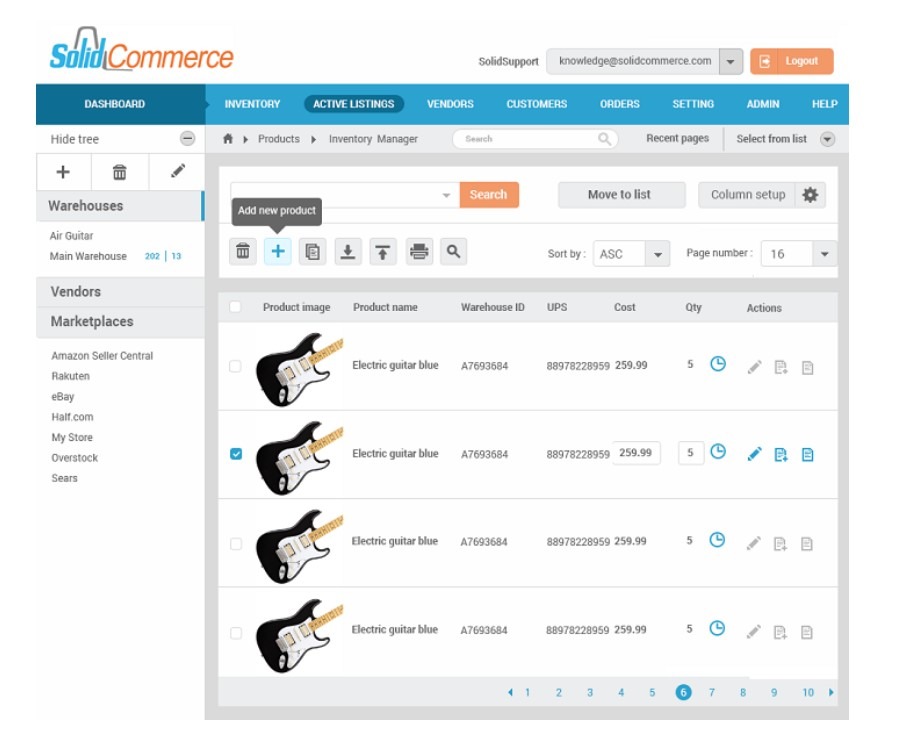Open the HELP menu
The width and height of the screenshot is (904, 741).
click(824, 104)
